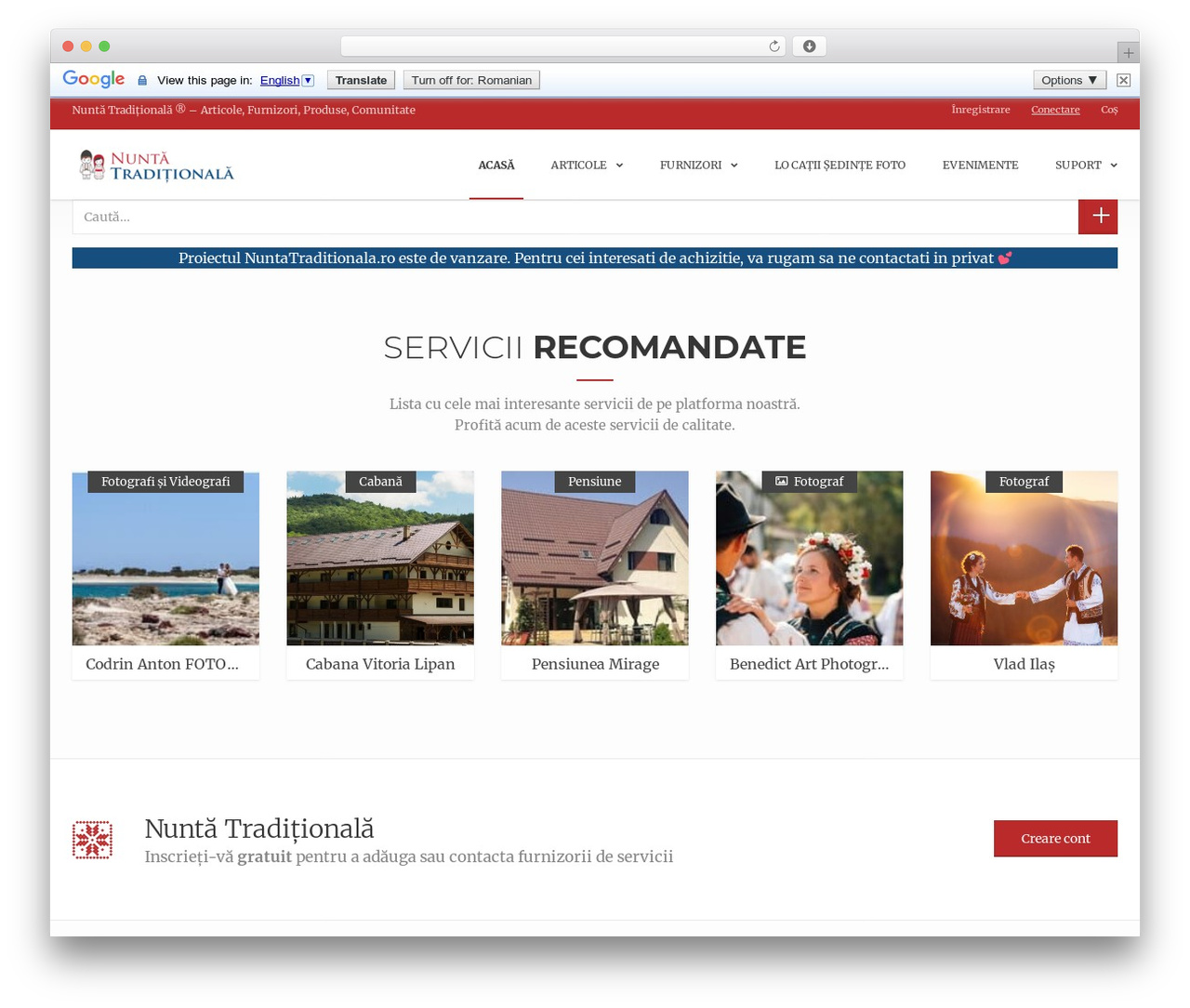The image size is (1190, 1008).
Task: Open the Coș cart link
Action: point(1109,110)
